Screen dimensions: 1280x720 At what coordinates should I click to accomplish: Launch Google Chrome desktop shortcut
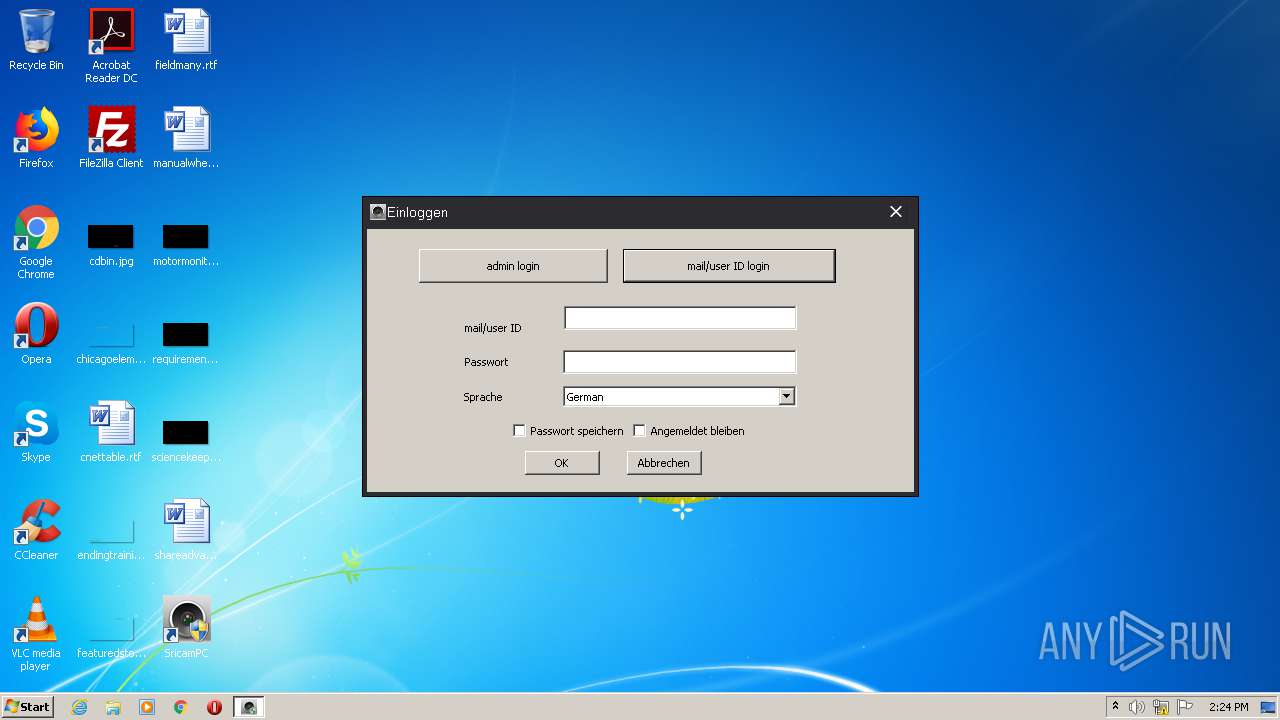36,242
